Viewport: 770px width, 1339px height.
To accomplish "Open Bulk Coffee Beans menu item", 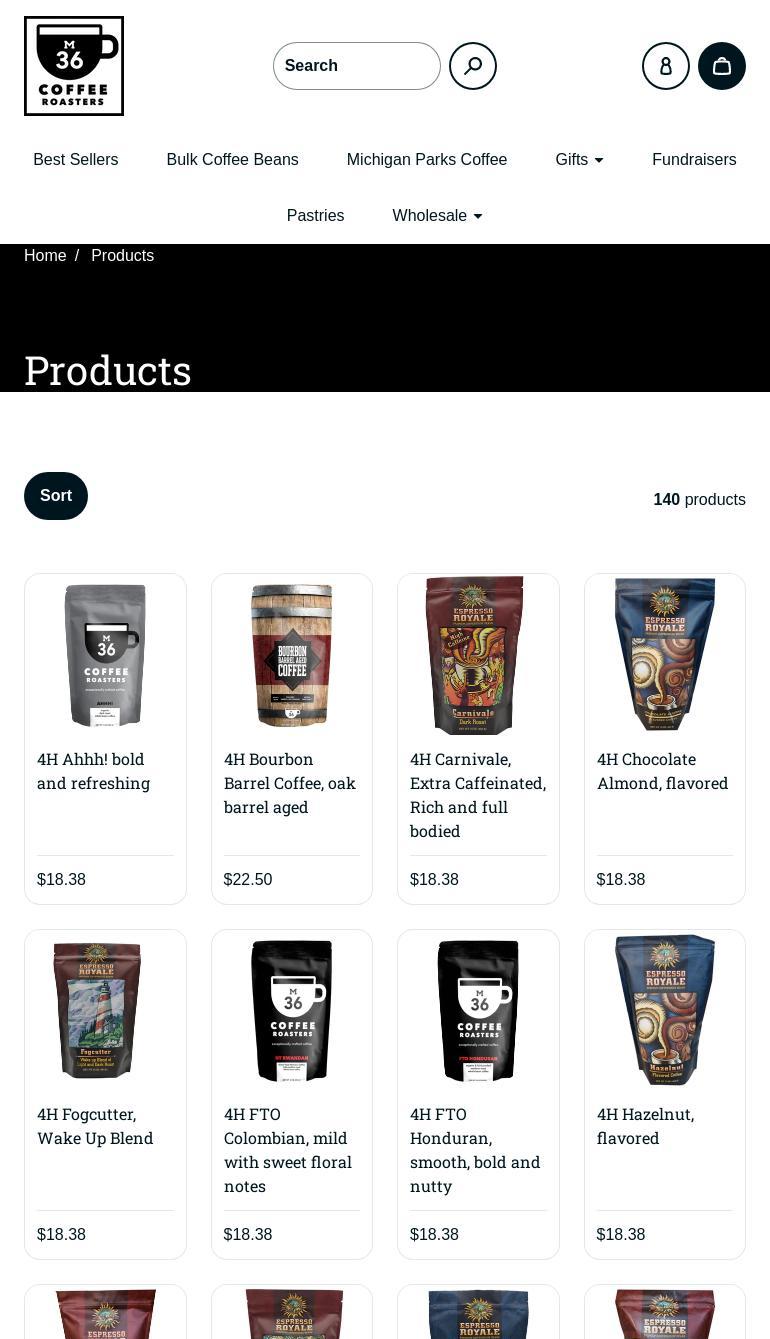I will coord(232,160).
